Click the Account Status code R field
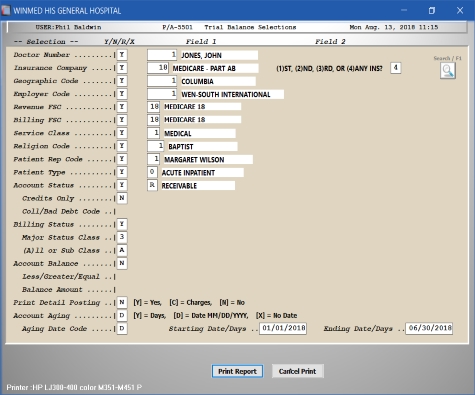This screenshot has width=475, height=395. (152, 185)
